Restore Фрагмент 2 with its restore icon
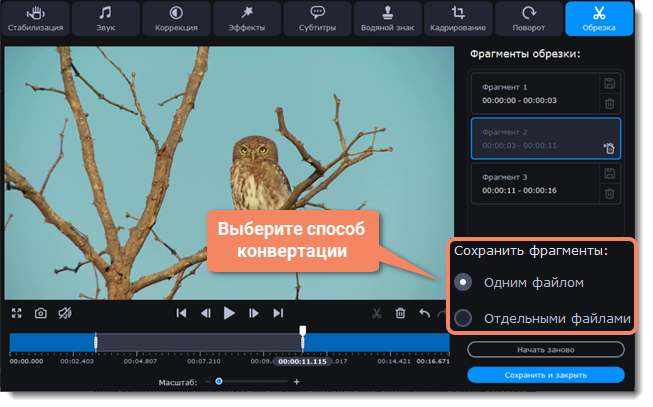Image resolution: width=653 pixels, height=407 pixels. pos(608,148)
